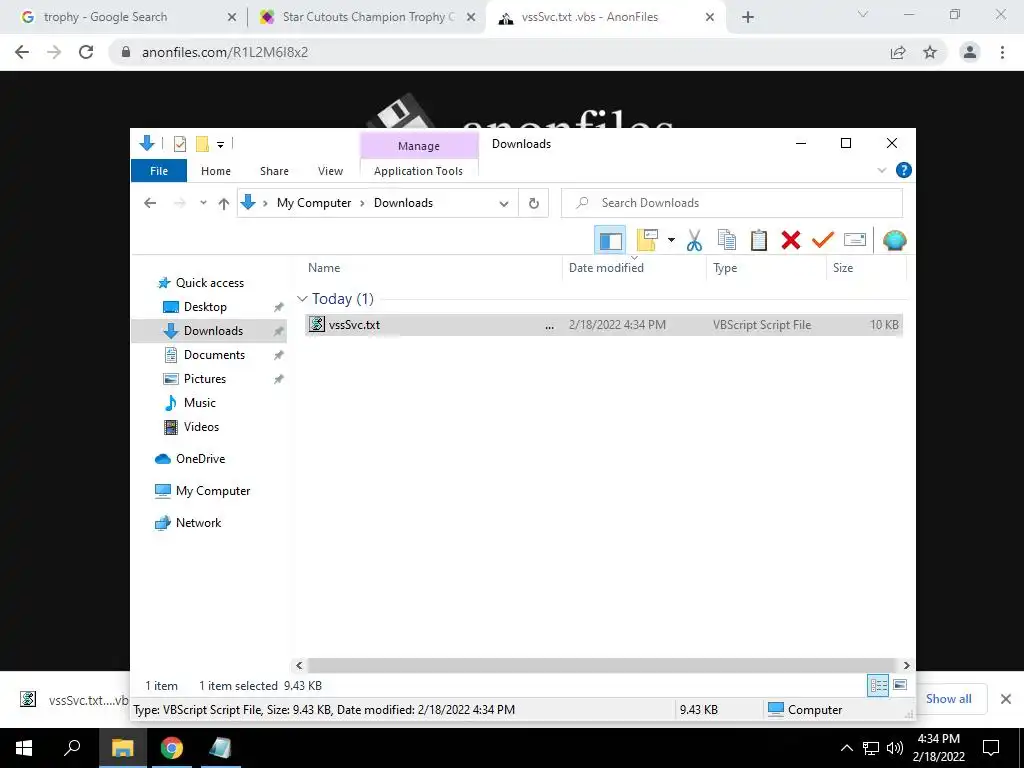Select Network in navigation pane

198,523
